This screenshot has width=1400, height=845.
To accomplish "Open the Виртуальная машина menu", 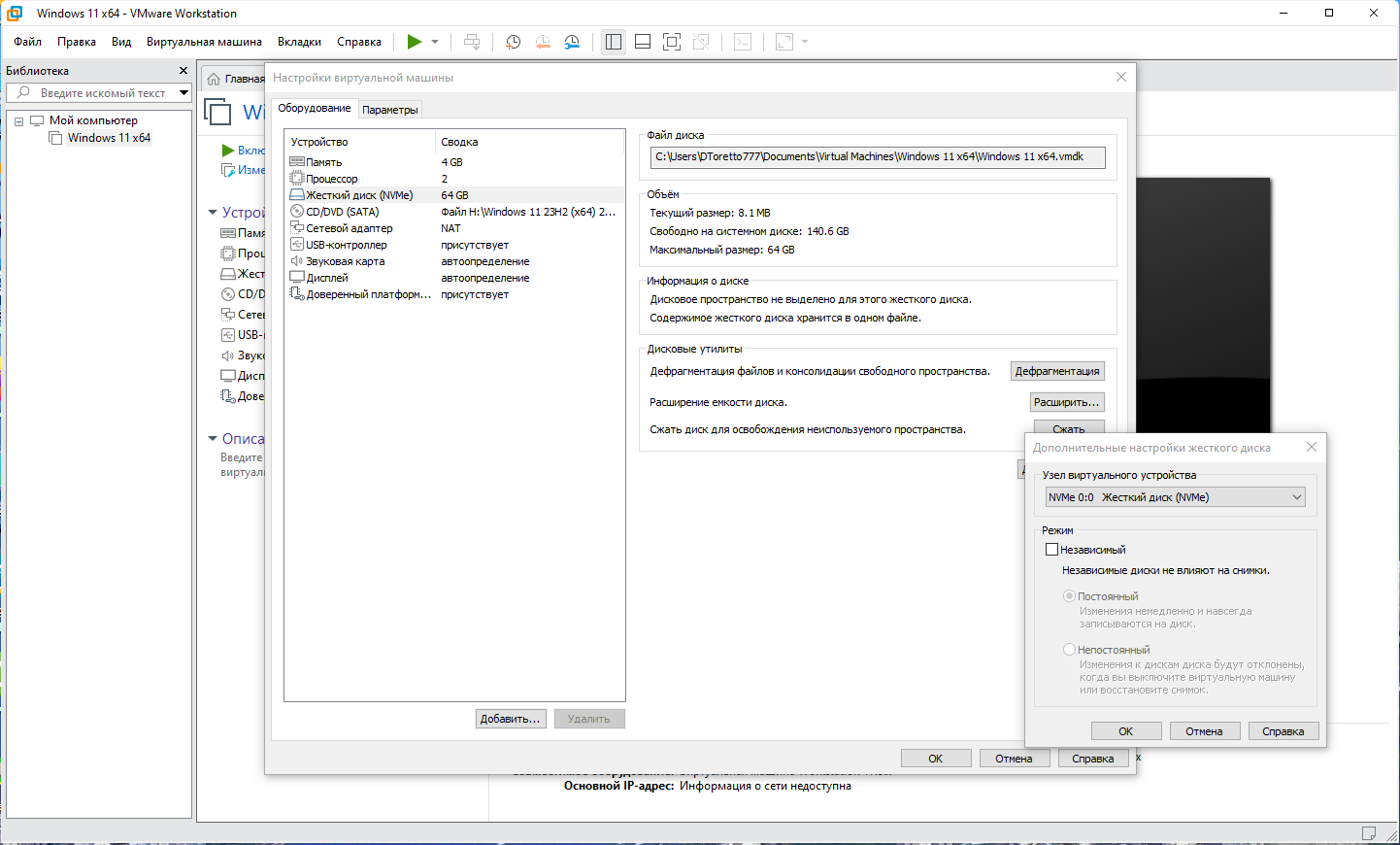I will coord(204,42).
